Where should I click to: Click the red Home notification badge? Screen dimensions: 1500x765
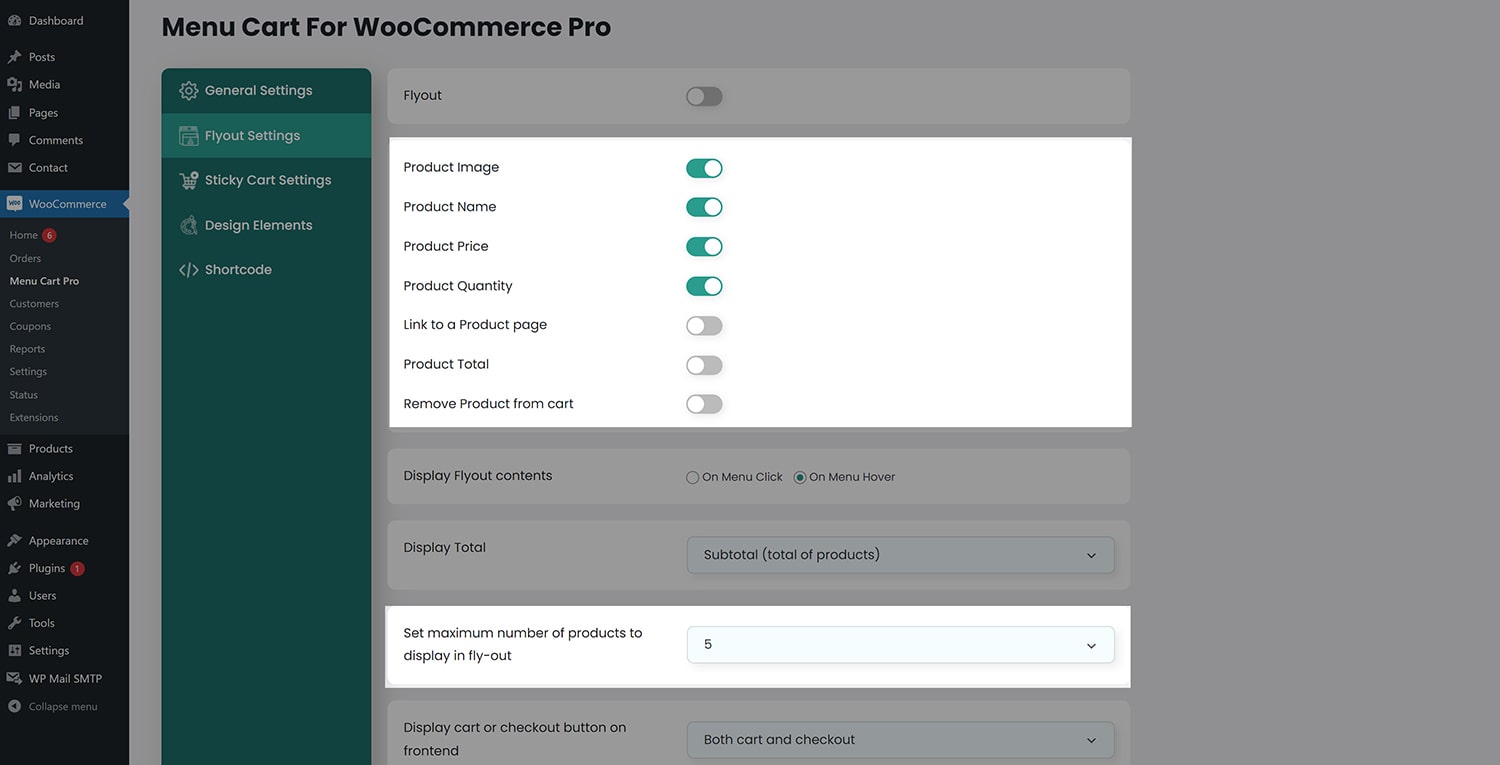49,235
